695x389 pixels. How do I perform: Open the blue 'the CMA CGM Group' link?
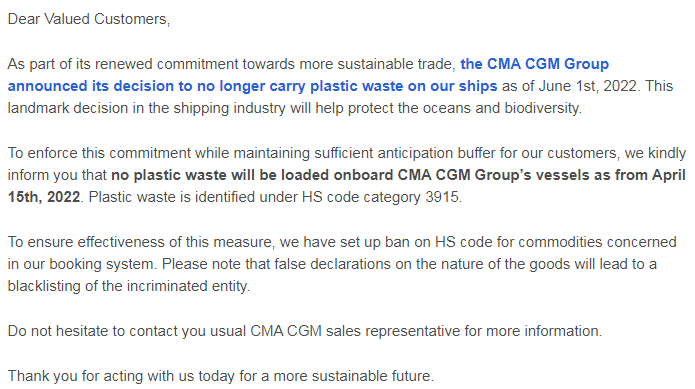(x=534, y=64)
